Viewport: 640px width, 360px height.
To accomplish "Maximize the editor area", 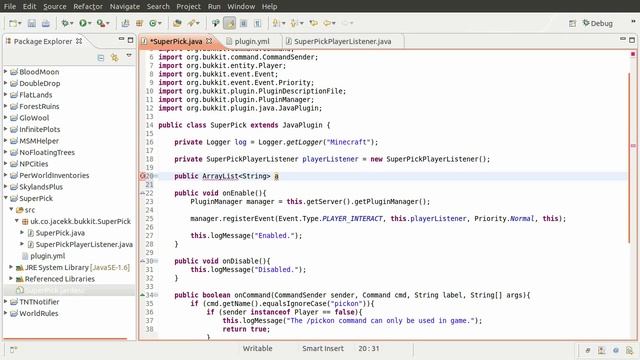I will pyautogui.click(x=632, y=40).
